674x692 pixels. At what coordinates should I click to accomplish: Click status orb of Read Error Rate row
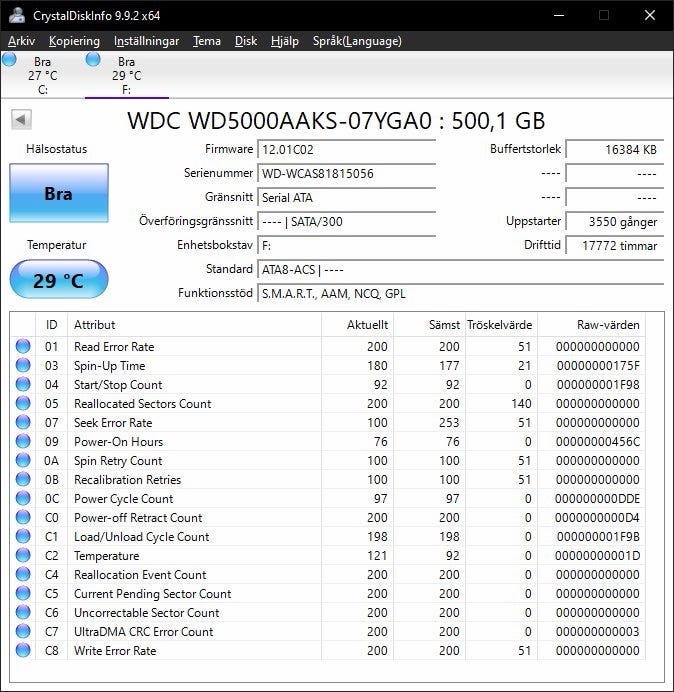[23, 346]
